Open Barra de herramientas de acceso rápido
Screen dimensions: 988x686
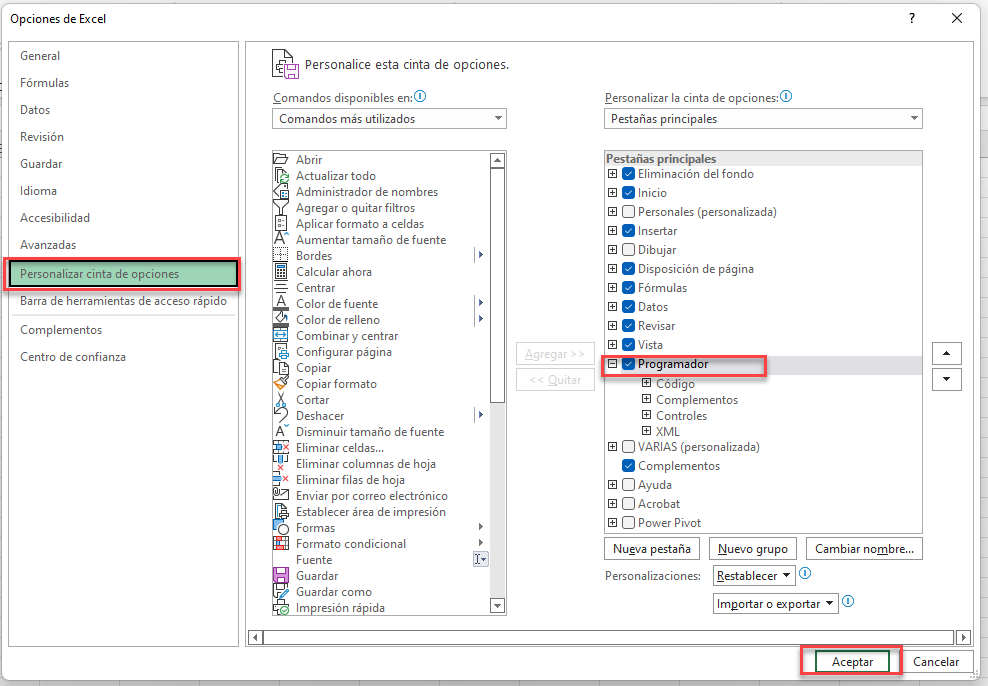pyautogui.click(x=124, y=301)
